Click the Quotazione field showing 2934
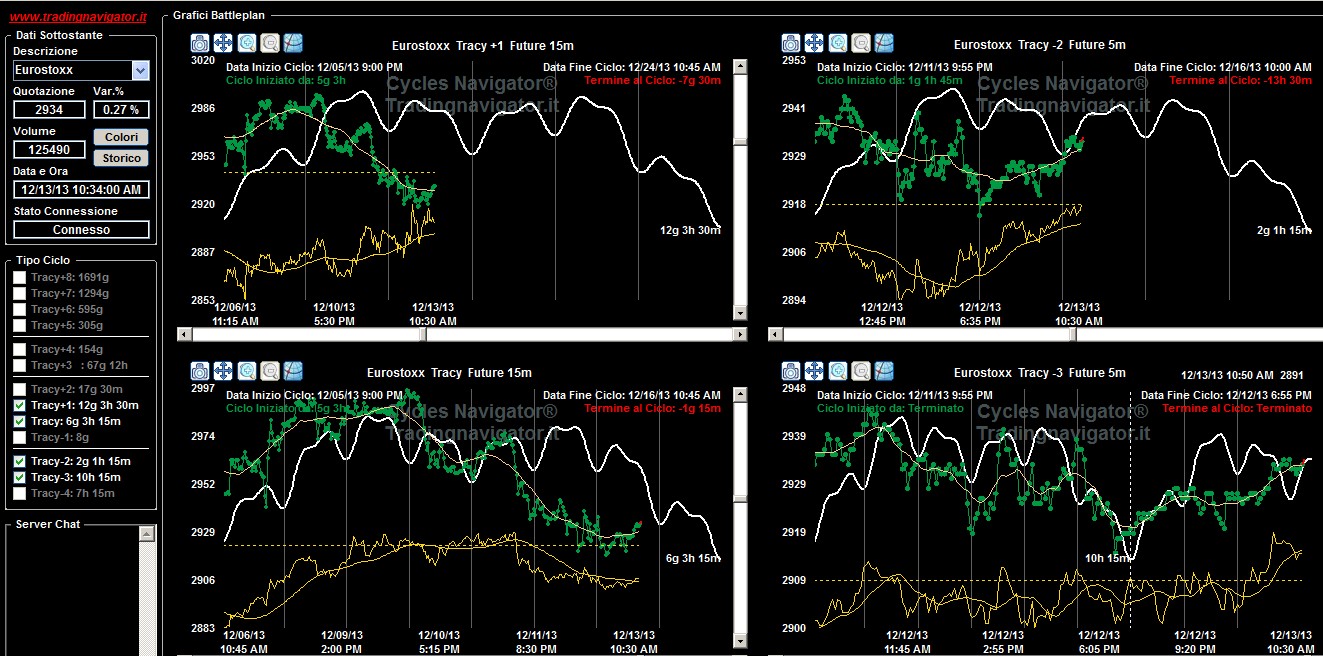1323x656 pixels. 49,110
